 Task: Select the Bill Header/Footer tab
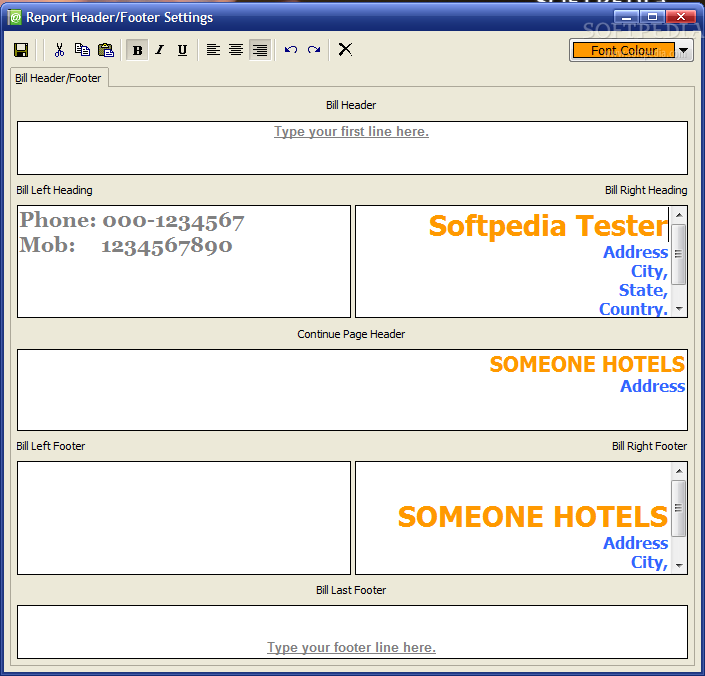(x=58, y=78)
